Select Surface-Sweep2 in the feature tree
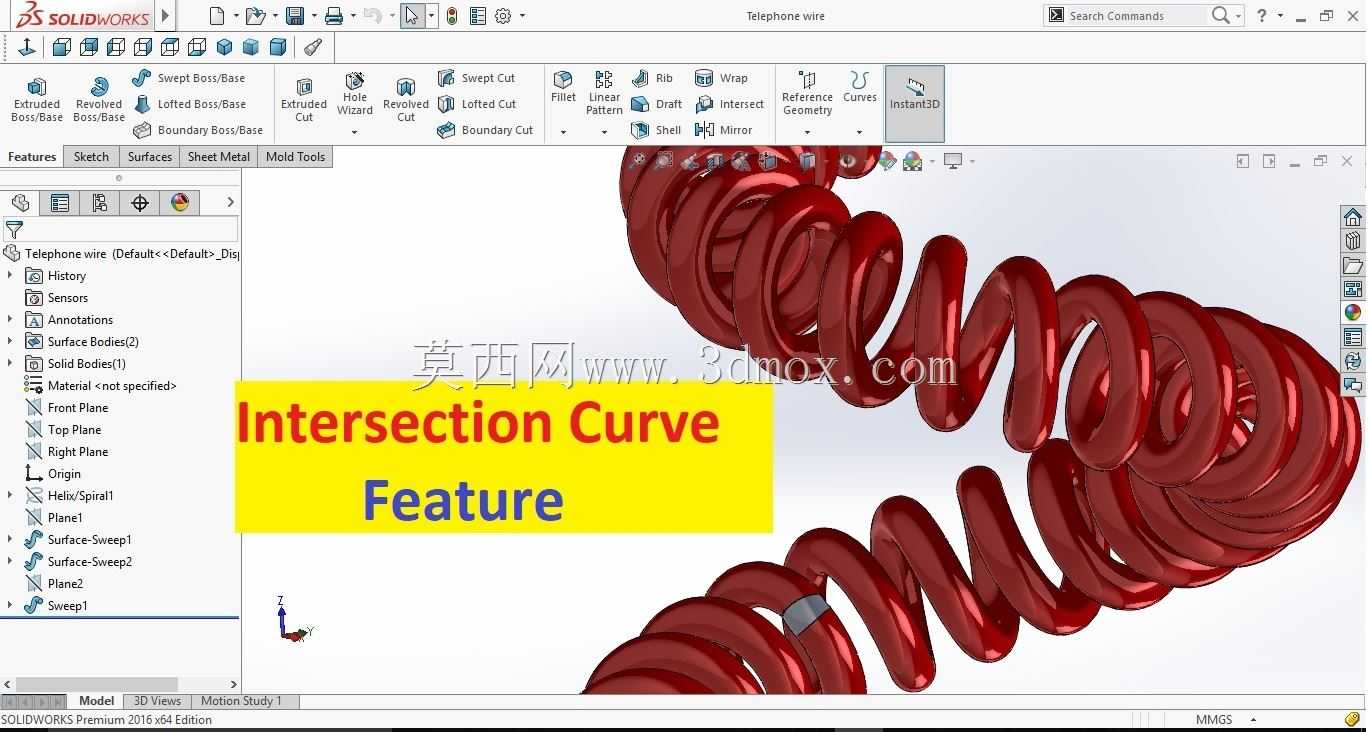 (90, 562)
